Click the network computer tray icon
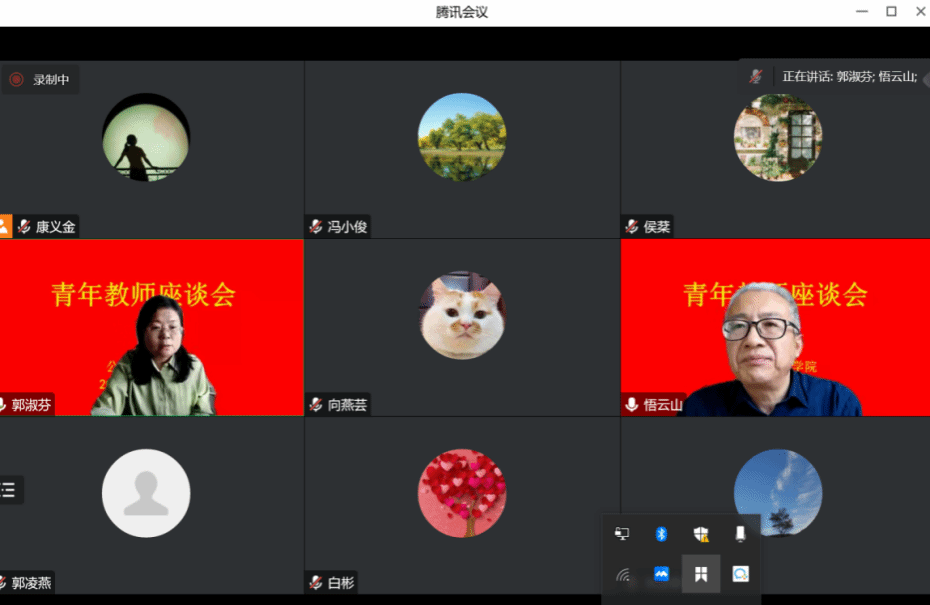 click(622, 534)
